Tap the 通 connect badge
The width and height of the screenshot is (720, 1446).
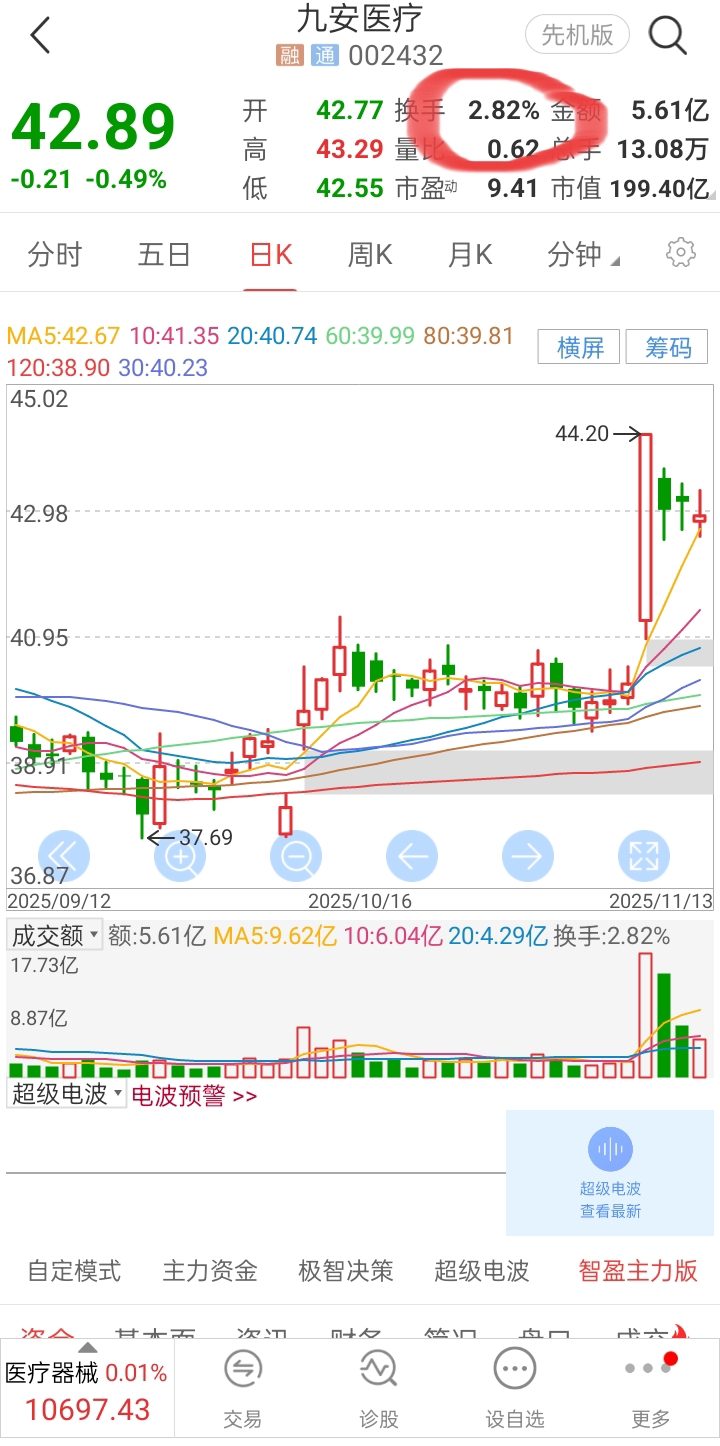click(325, 55)
